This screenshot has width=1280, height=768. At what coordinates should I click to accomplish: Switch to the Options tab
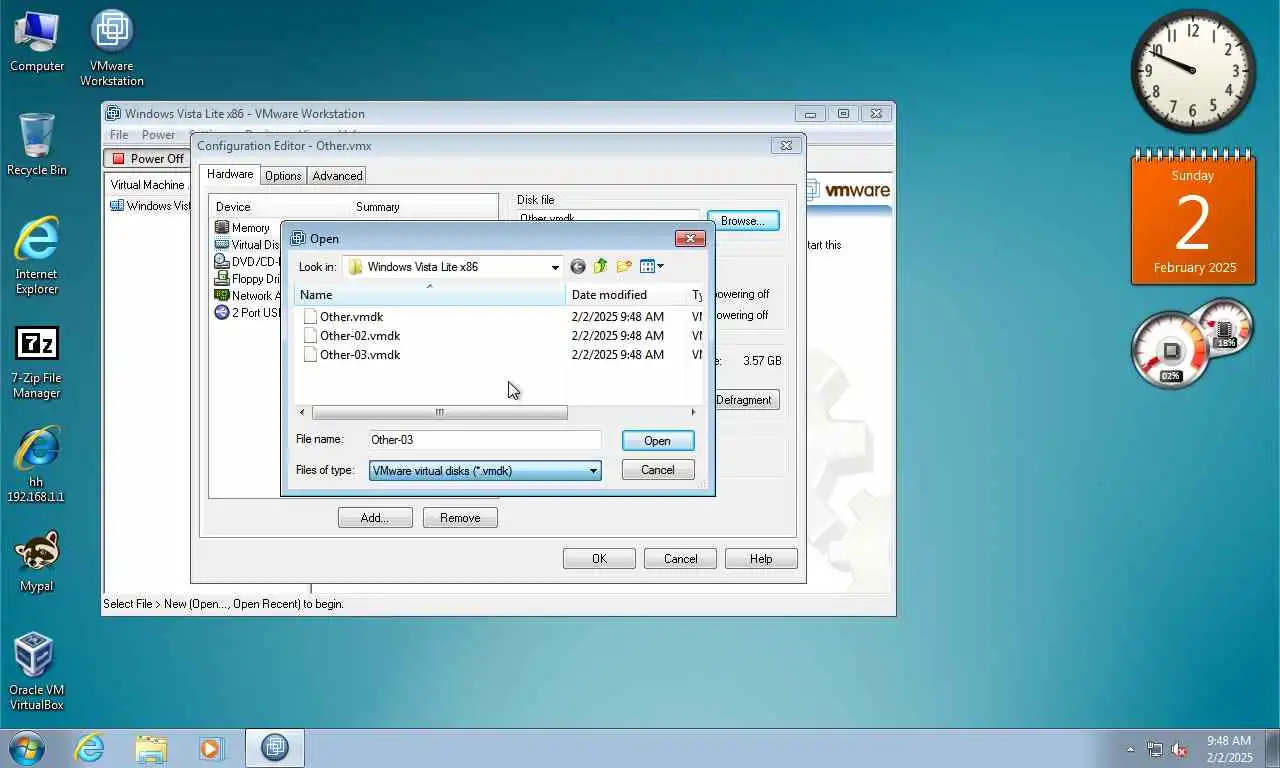[x=283, y=176]
